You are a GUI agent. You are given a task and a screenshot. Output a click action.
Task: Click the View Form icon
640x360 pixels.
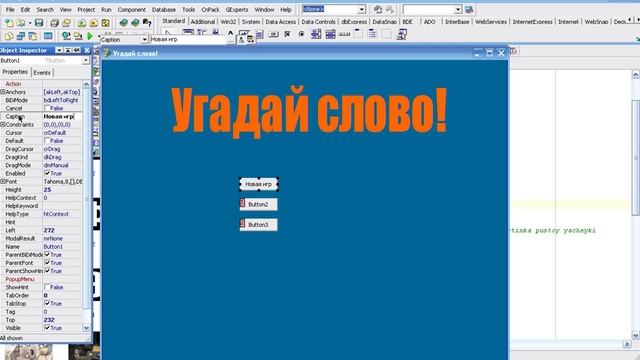20,36
